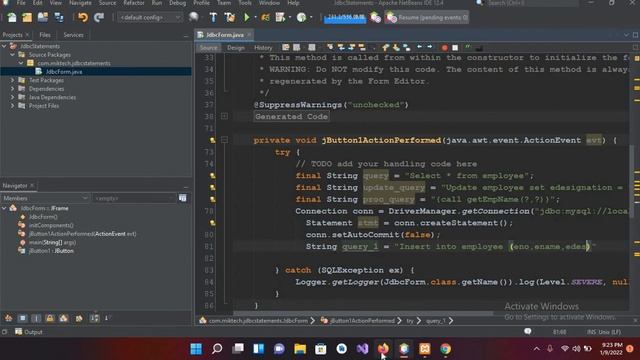Open File Explorer from the taskbar

tap(300, 349)
